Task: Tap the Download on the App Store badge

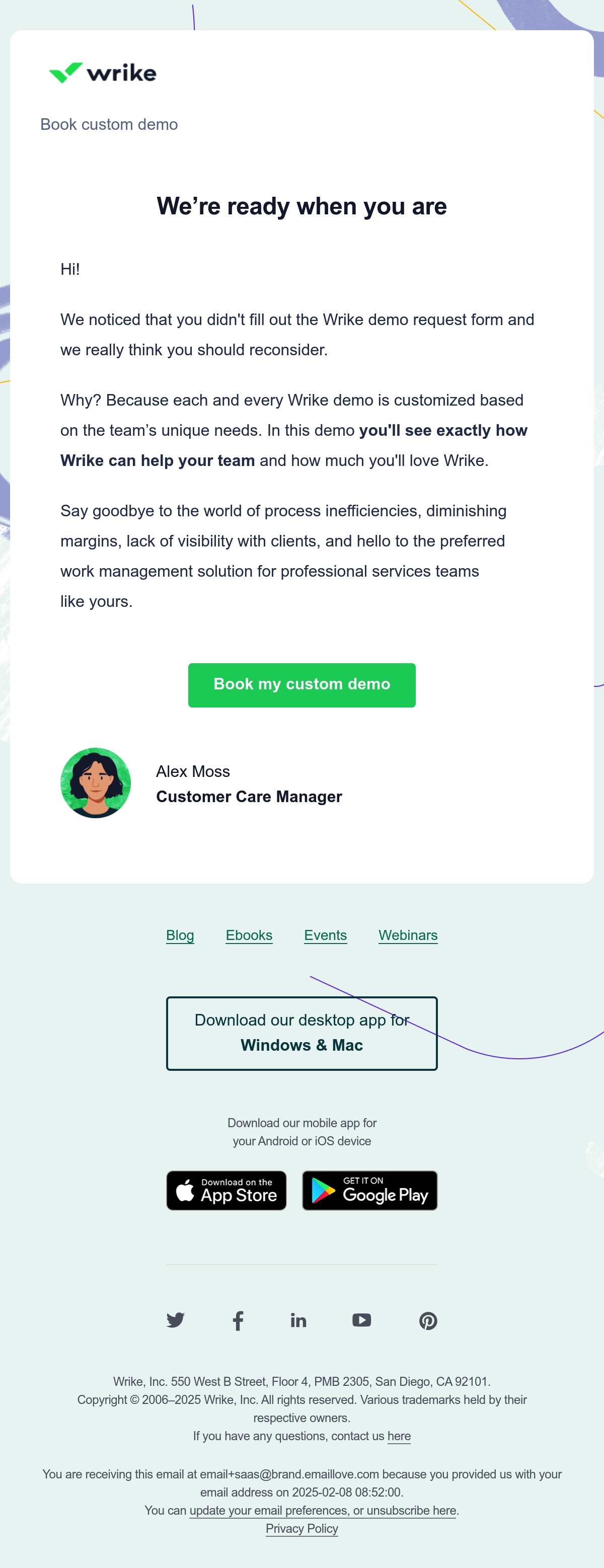Action: [226, 1190]
